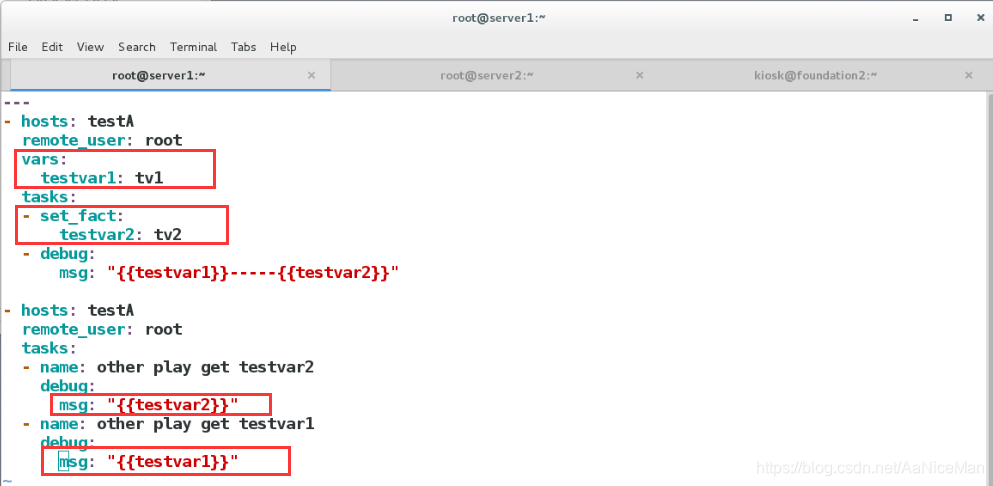Click 'other play get testvar1' name line
Image resolution: width=993 pixels, height=486 pixels.
tap(168, 423)
